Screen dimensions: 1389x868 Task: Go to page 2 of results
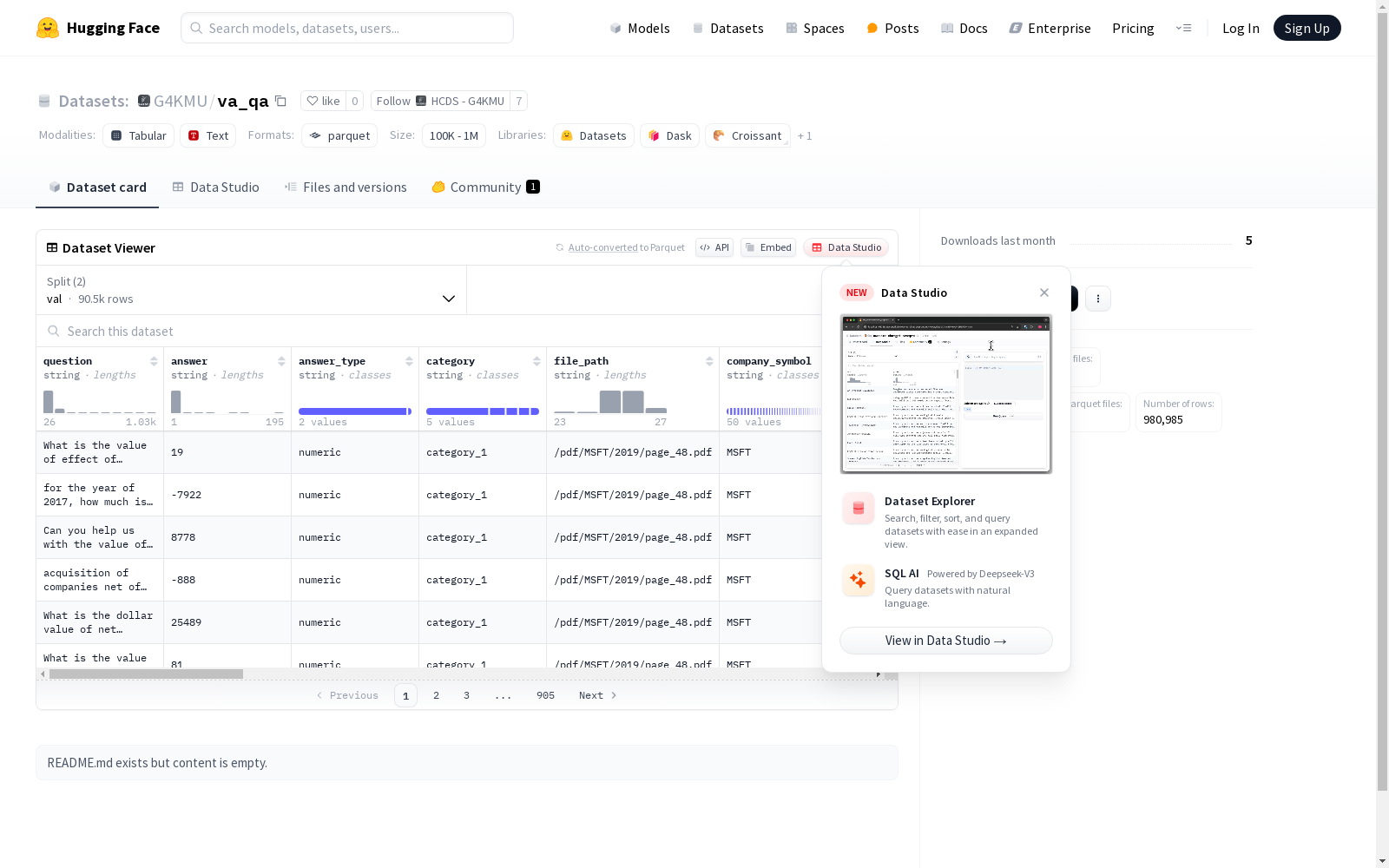point(436,695)
